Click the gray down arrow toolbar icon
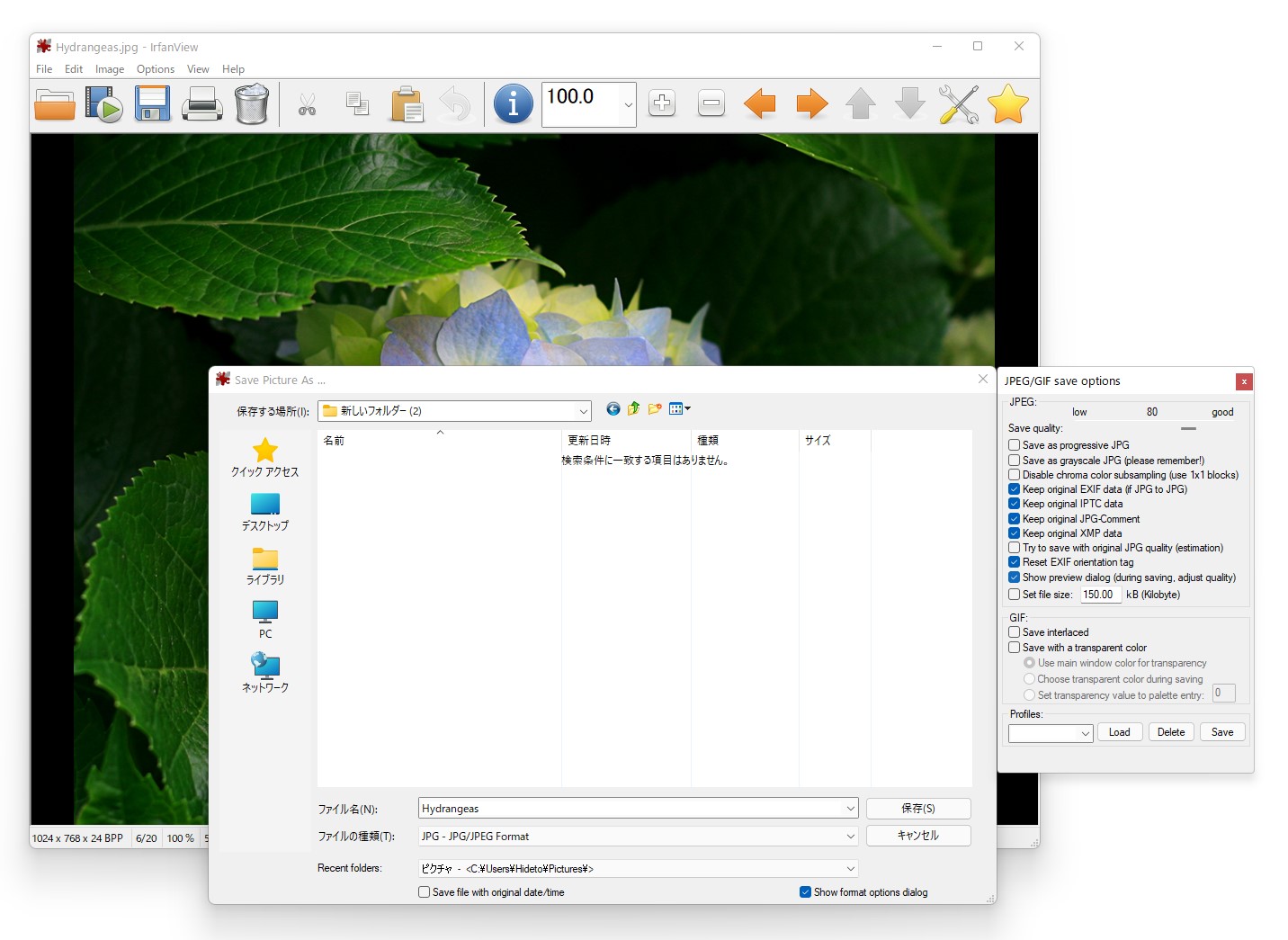This screenshot has height=940, width=1288. pos(910,103)
